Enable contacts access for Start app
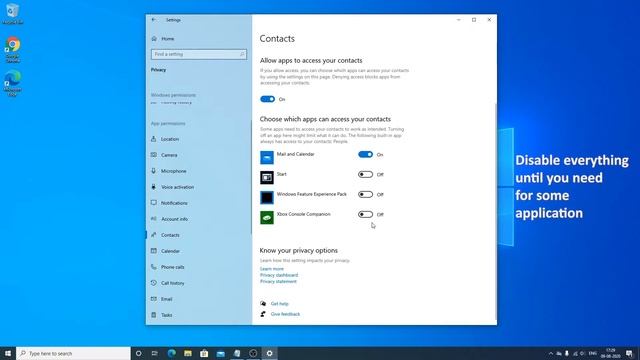The width and height of the screenshot is (640, 360). click(x=365, y=174)
